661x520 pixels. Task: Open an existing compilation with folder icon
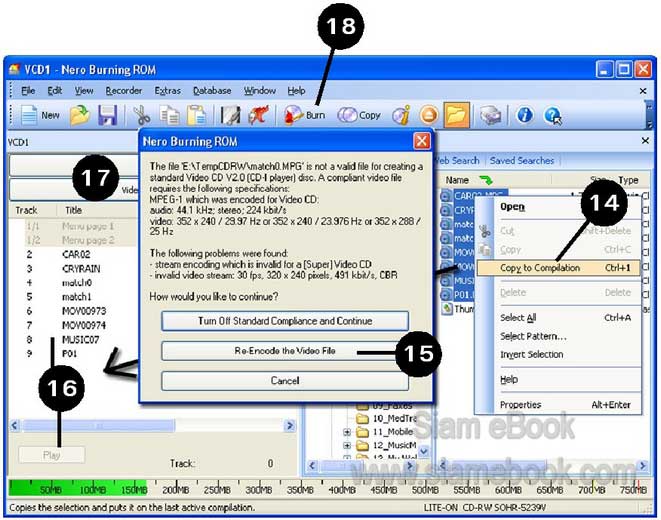coord(80,115)
